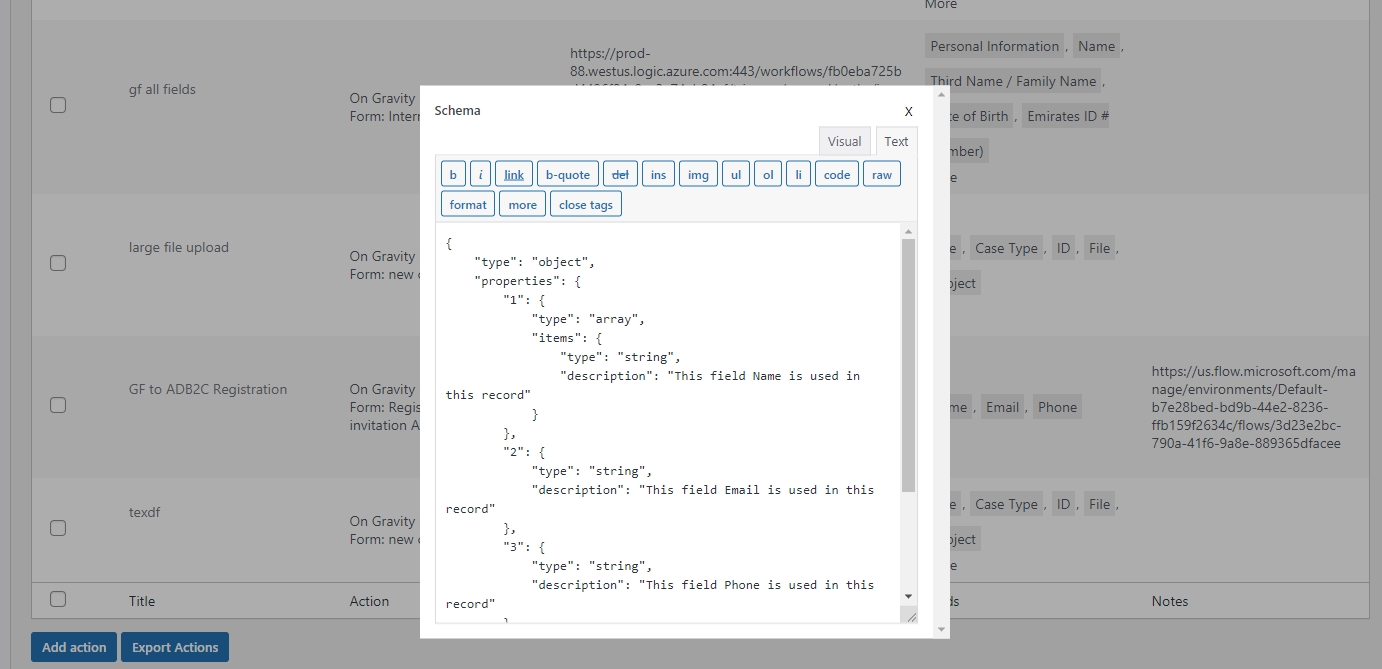
Task: Click text area scrollbar down arrow
Action: point(908,596)
